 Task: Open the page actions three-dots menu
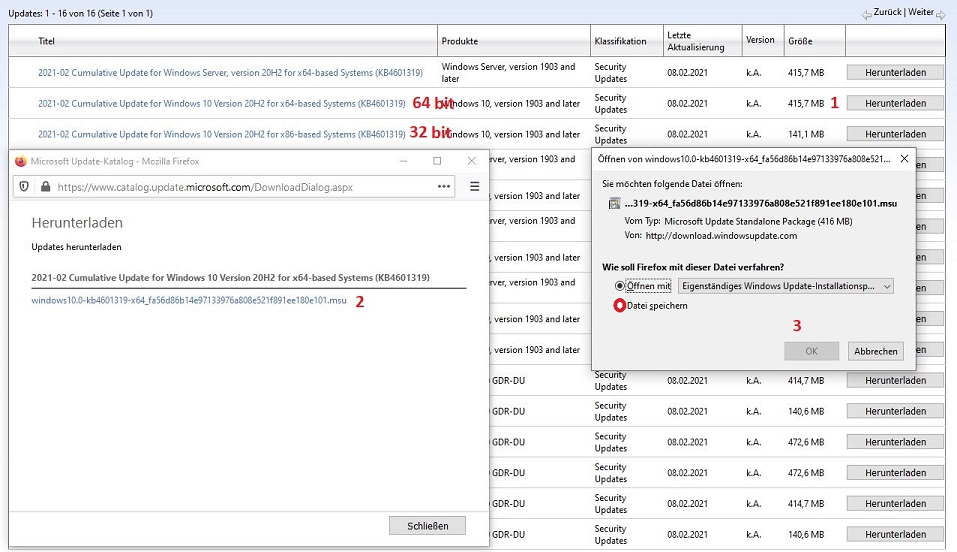pos(444,186)
